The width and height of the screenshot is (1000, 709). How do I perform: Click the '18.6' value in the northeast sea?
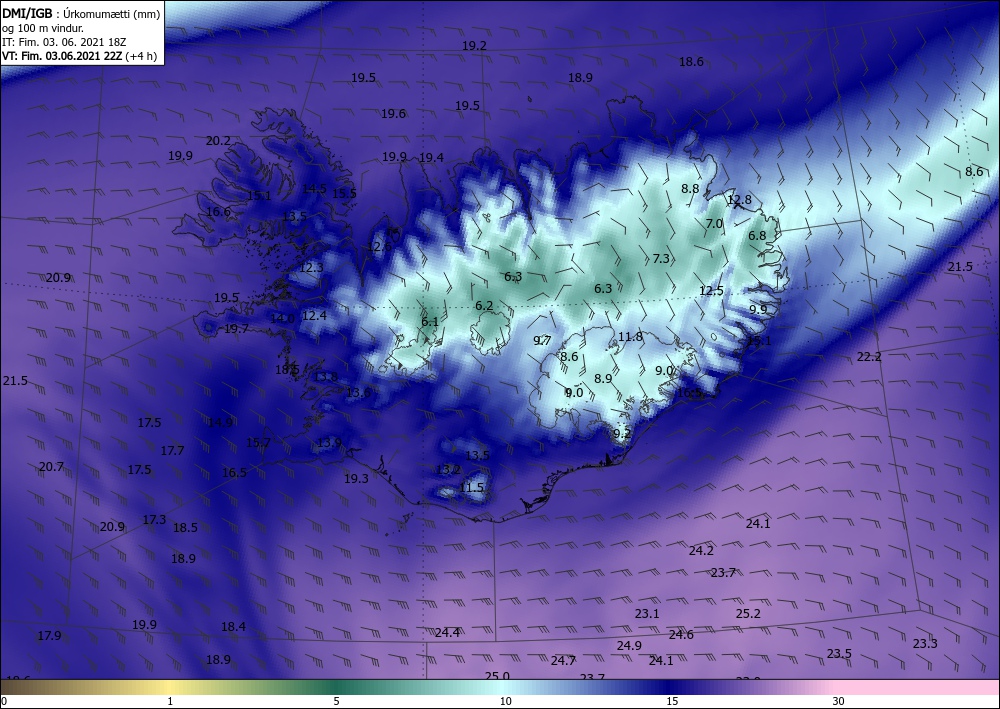691,62
